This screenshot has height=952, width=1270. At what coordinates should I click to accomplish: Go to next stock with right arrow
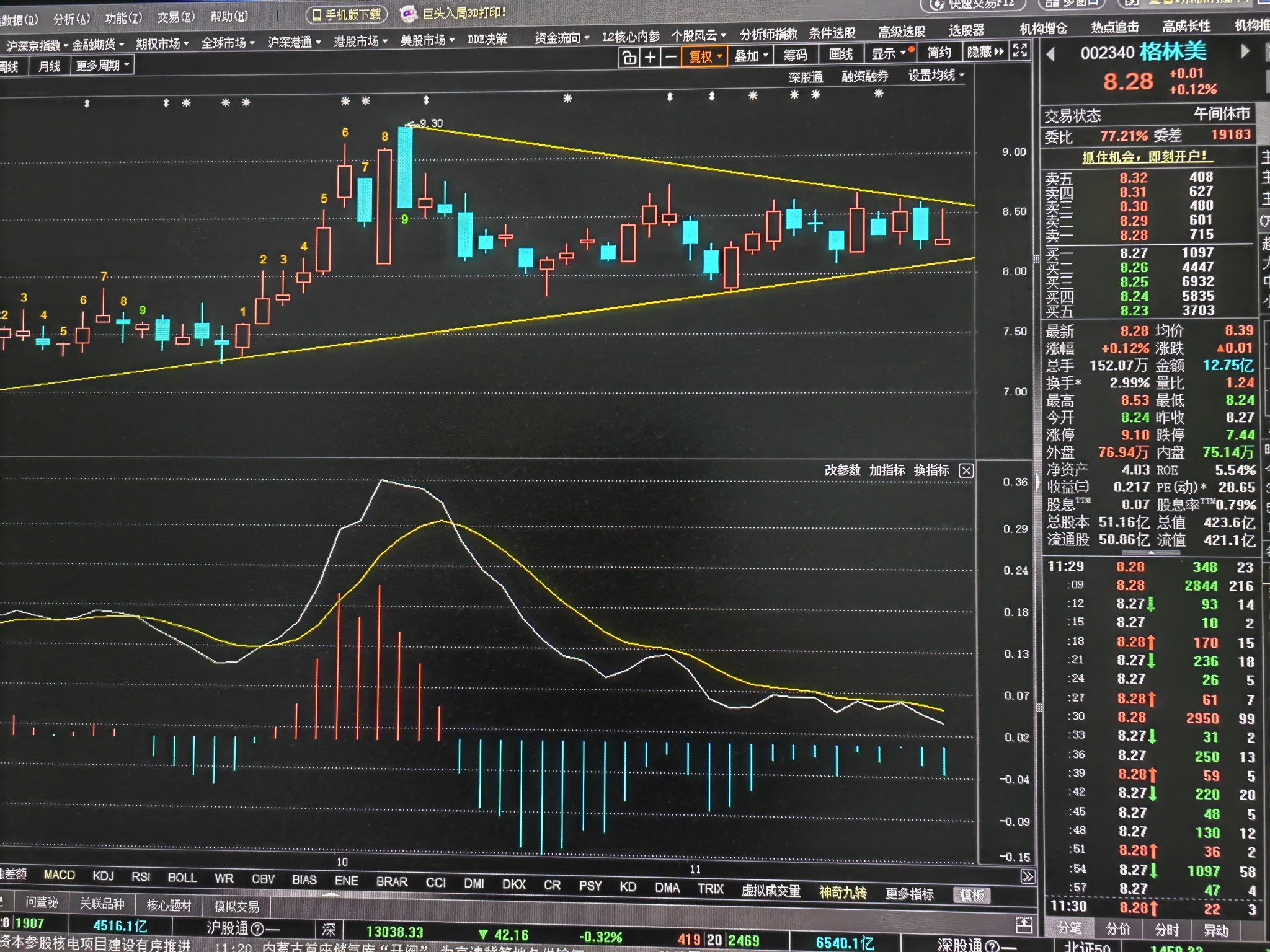1245,51
